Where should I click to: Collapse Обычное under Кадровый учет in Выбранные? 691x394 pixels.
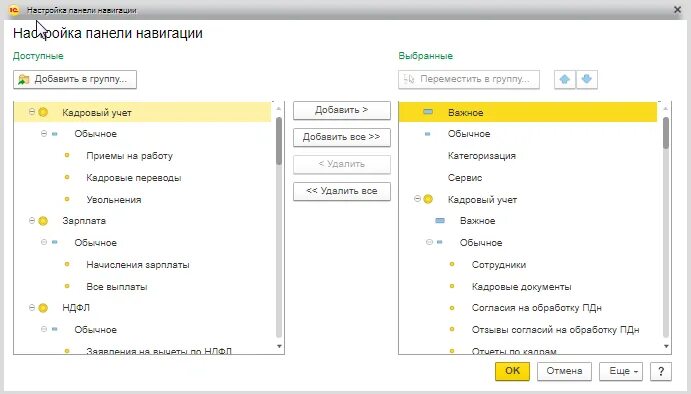pos(429,242)
